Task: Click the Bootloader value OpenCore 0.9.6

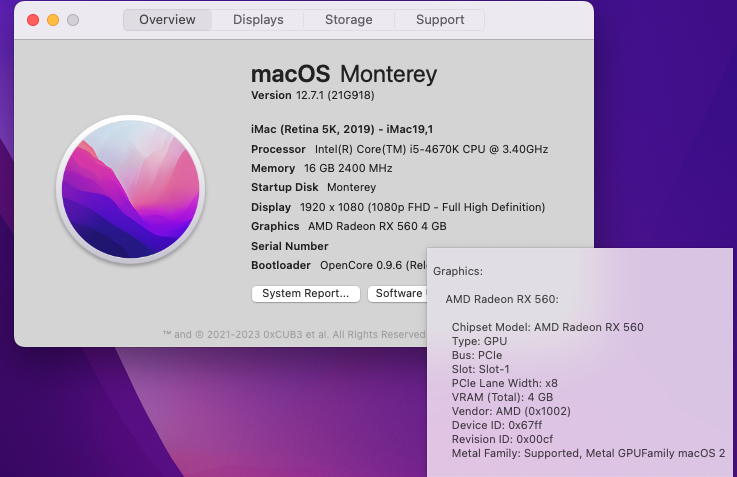Action: coord(373,266)
